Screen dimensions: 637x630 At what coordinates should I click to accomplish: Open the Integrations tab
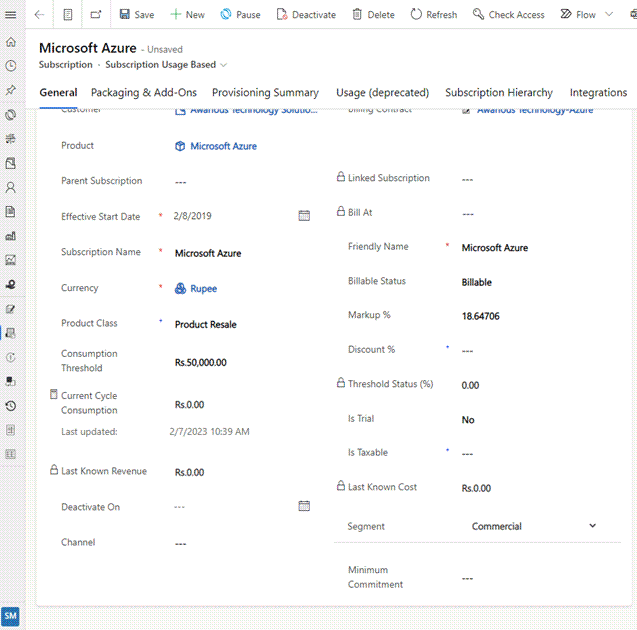point(598,93)
